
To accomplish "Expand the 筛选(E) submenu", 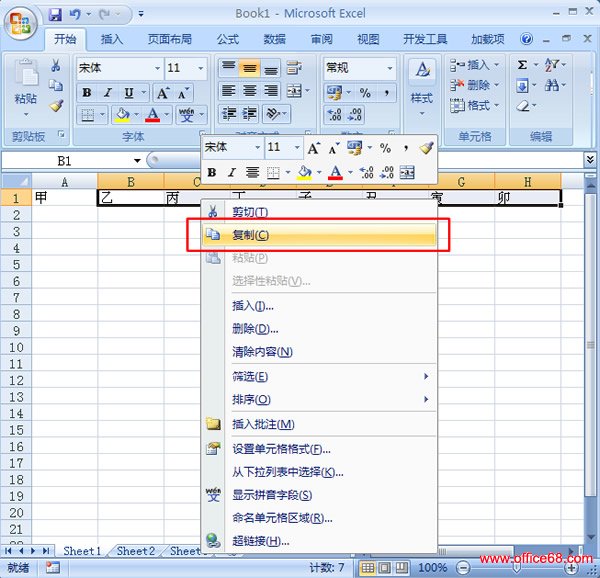I will point(319,377).
